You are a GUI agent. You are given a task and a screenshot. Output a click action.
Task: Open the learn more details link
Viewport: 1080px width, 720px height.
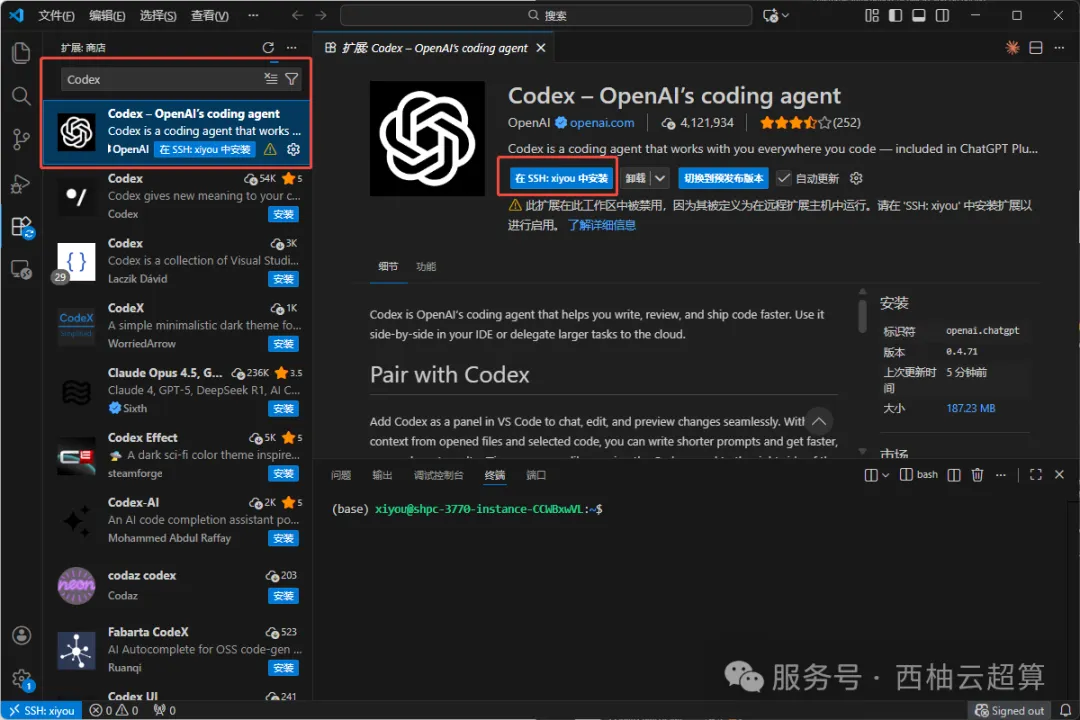point(601,225)
